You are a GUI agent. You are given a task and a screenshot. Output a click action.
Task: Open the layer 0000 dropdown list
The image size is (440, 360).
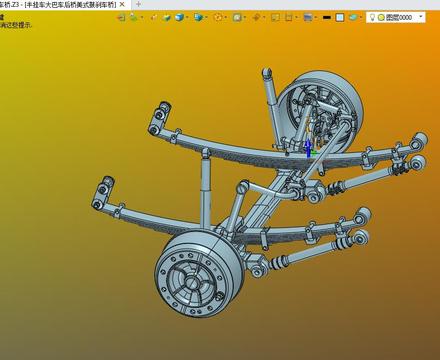point(421,17)
